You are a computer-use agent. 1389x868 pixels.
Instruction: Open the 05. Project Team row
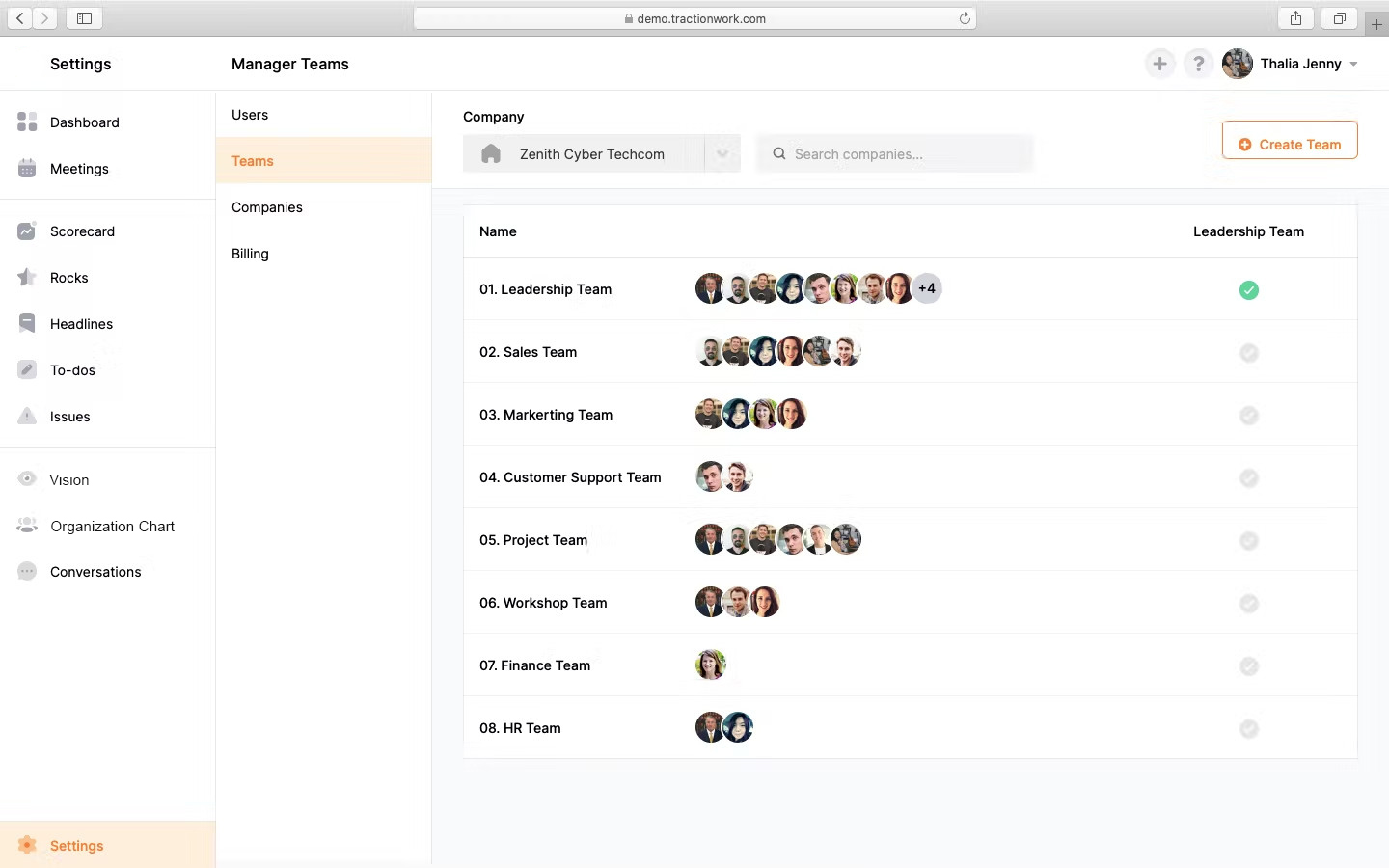pyautogui.click(x=533, y=540)
